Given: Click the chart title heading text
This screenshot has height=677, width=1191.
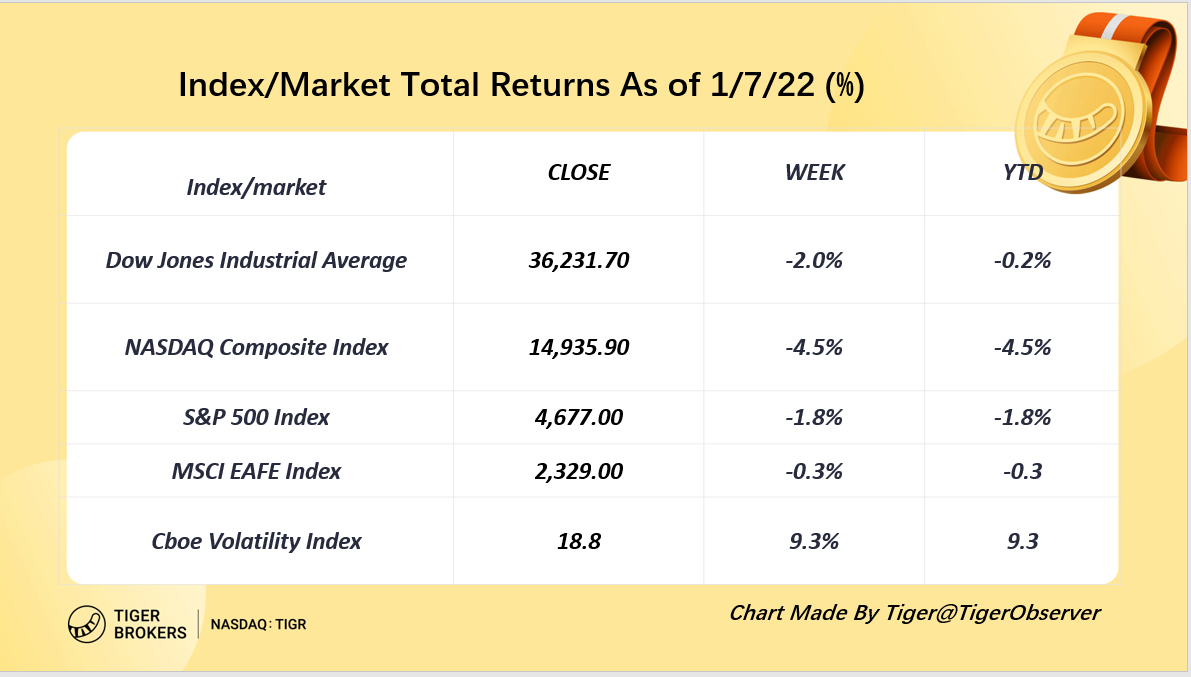Looking at the screenshot, I should [521, 86].
